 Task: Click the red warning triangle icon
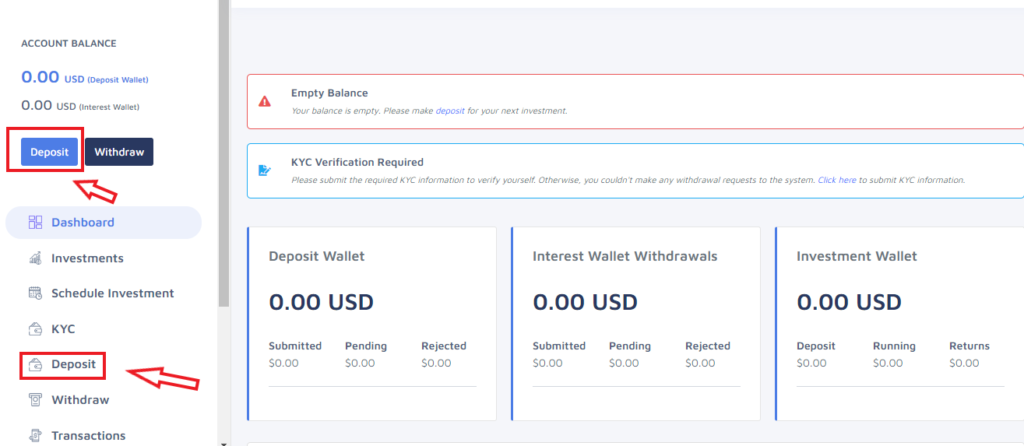(264, 101)
